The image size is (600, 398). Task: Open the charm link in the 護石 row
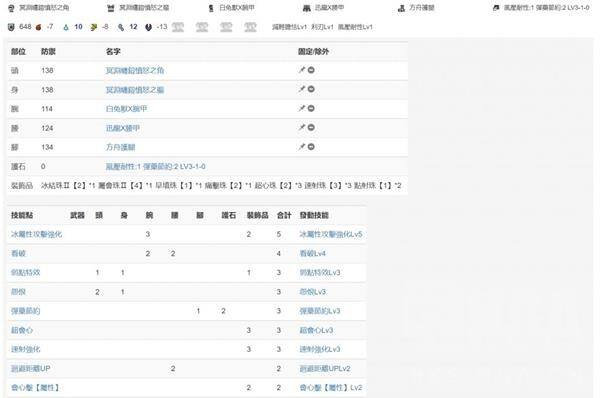(x=155, y=166)
